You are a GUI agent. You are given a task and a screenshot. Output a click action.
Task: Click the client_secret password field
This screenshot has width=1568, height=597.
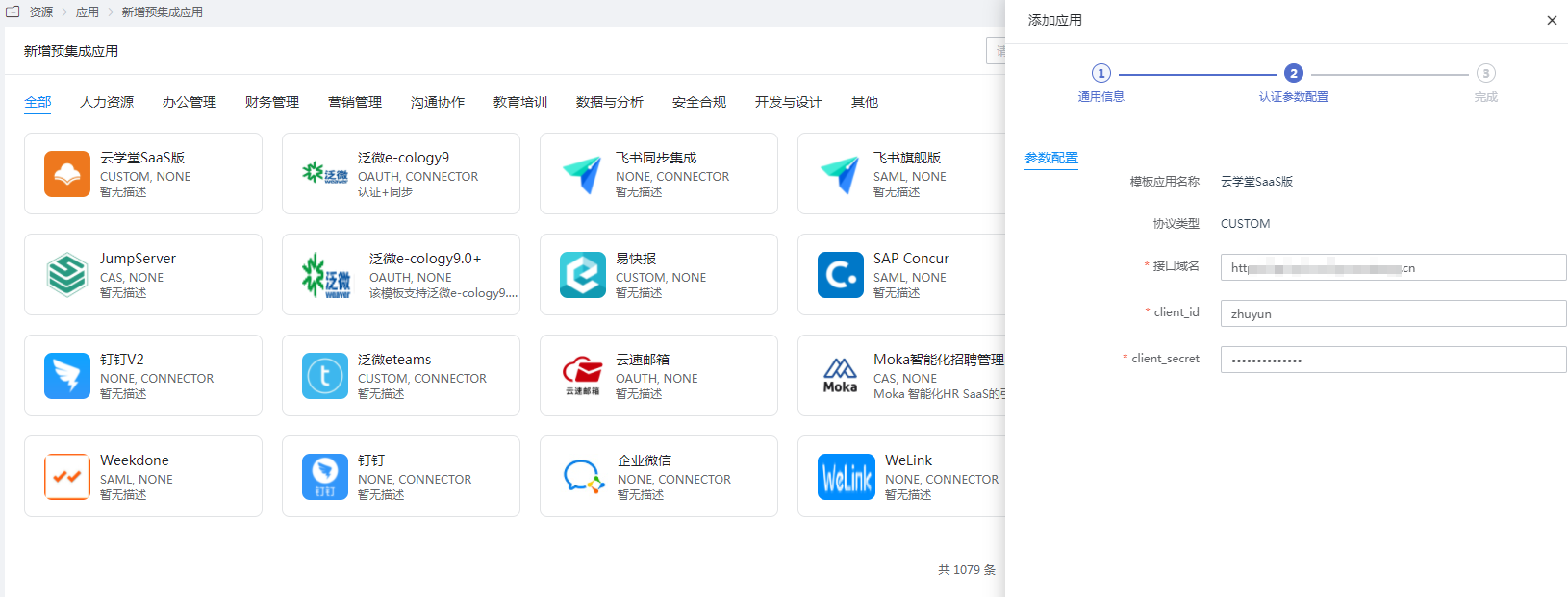point(1393,360)
